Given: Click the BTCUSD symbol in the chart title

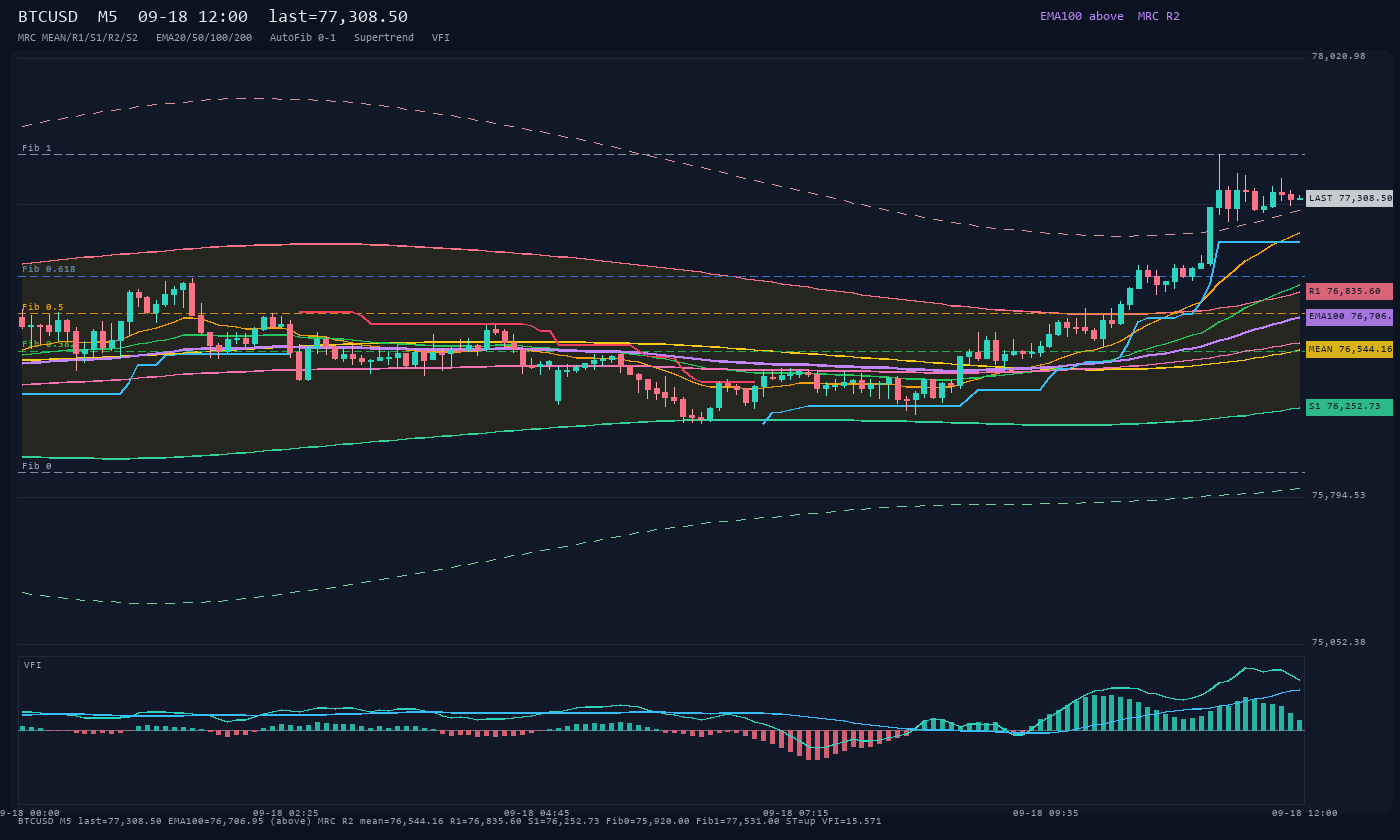Looking at the screenshot, I should (x=48, y=16).
